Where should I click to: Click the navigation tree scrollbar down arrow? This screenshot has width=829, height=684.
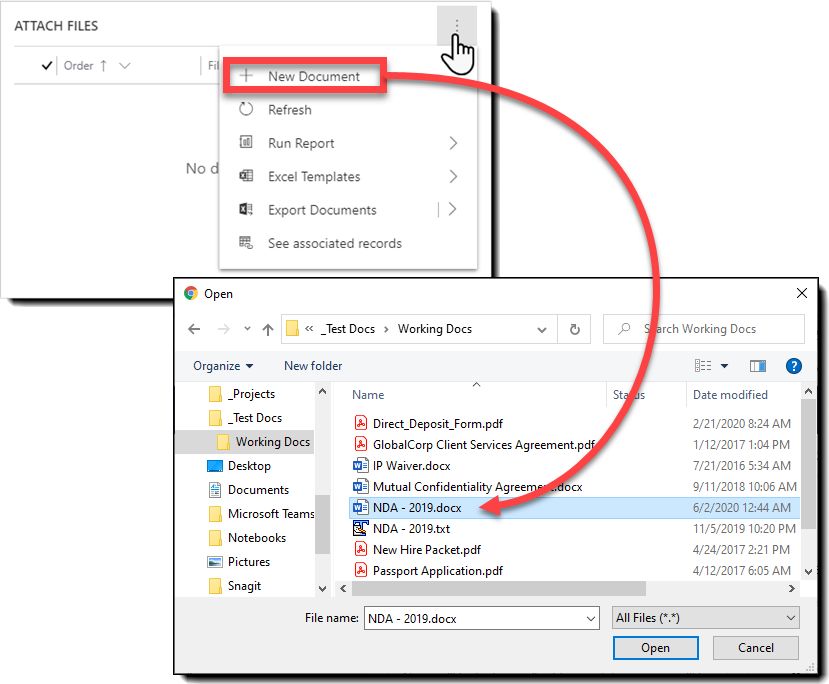tap(323, 588)
